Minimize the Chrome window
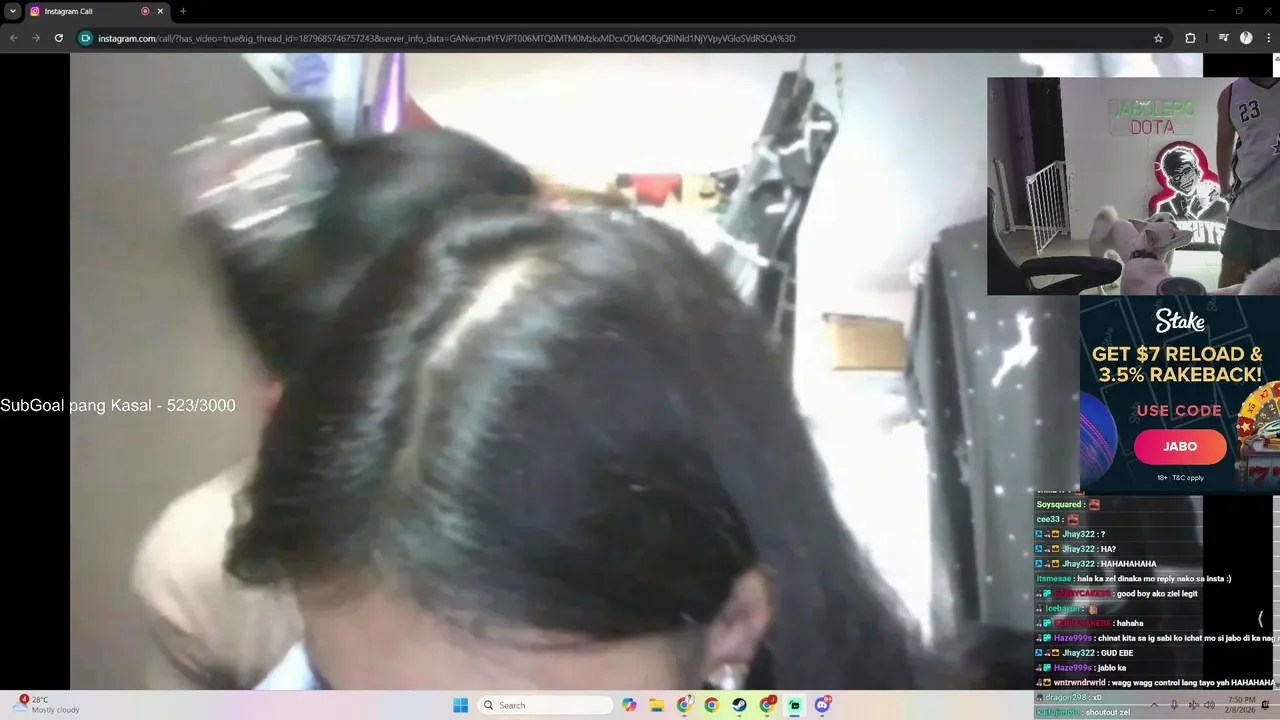The height and width of the screenshot is (720, 1280). (1211, 11)
